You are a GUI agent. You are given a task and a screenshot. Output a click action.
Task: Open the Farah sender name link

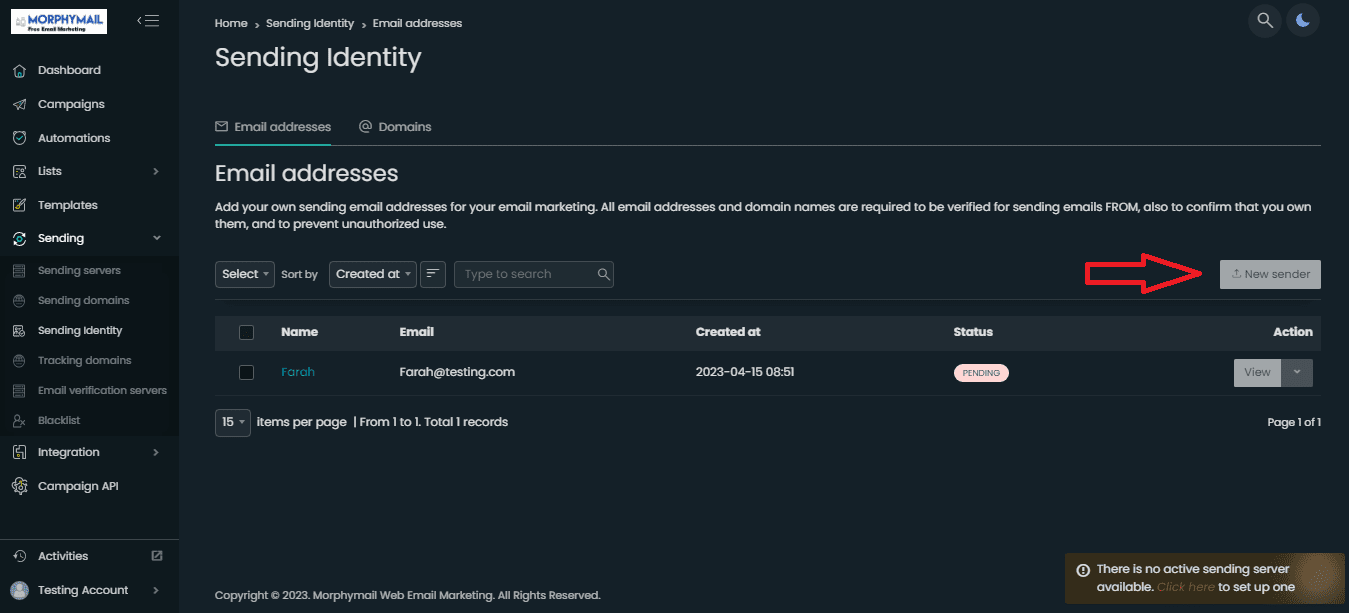[298, 372]
